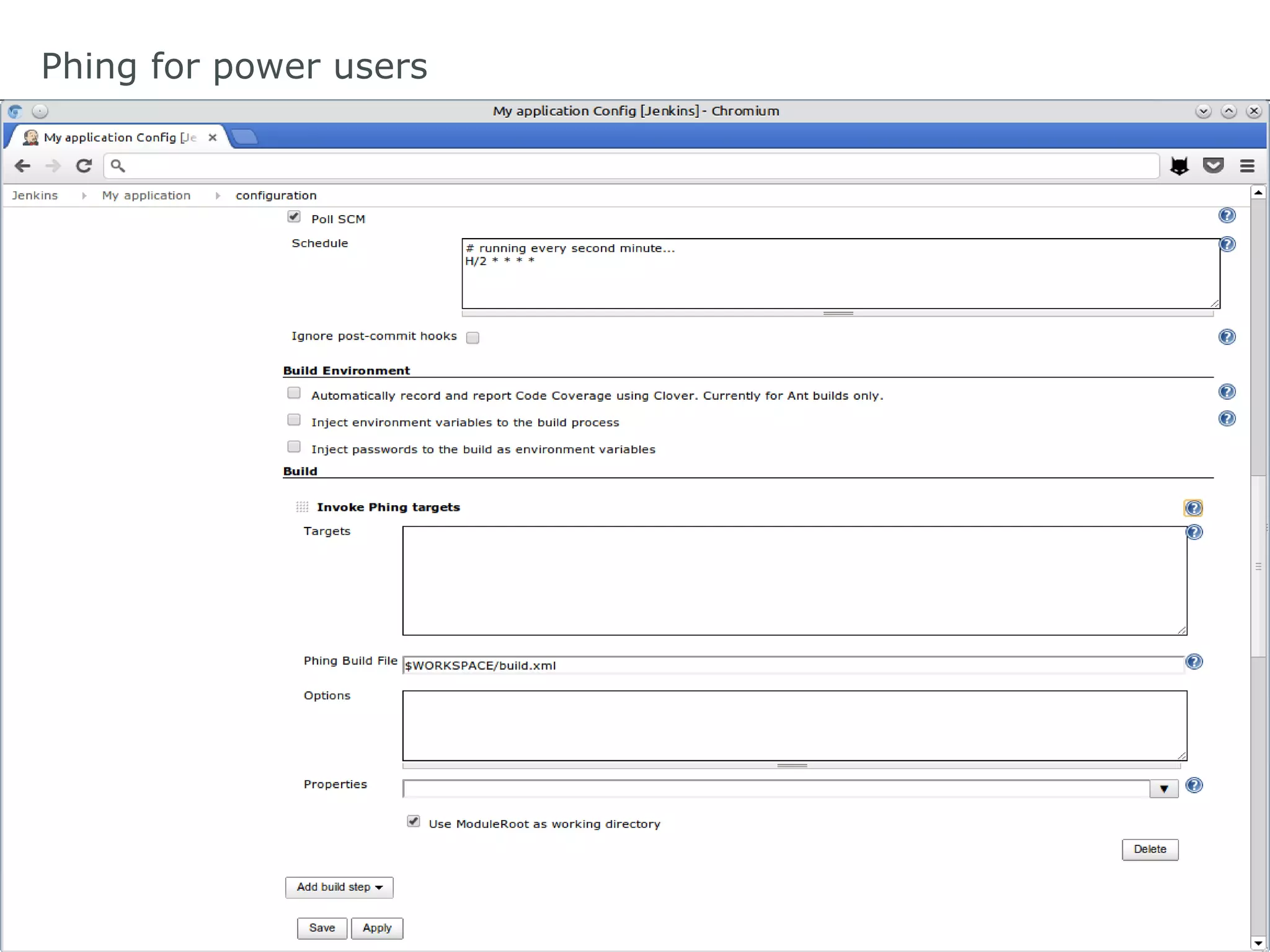Click the scrollbar up arrow

tap(1258, 193)
